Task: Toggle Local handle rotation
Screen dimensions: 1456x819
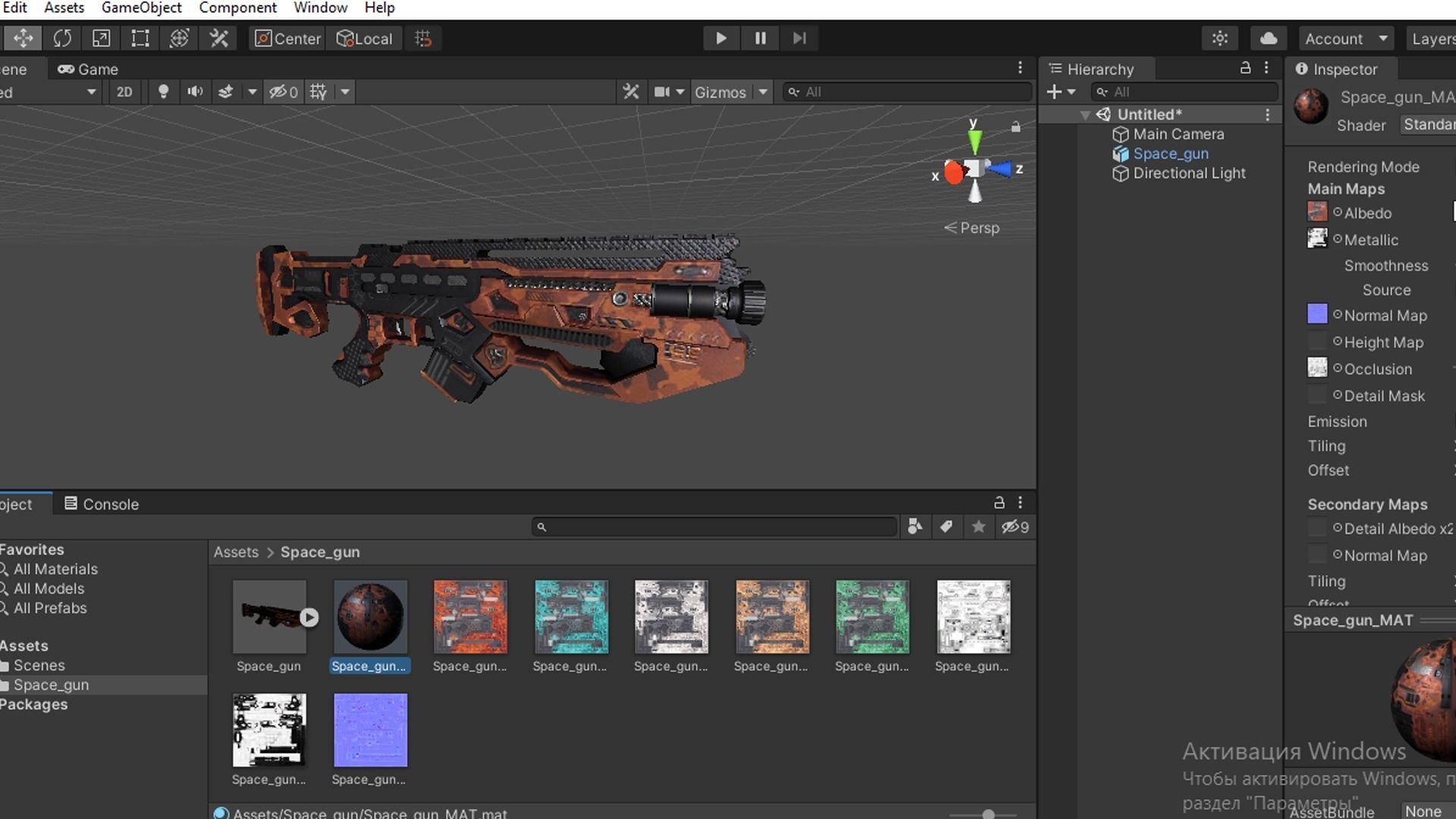Action: (x=364, y=39)
